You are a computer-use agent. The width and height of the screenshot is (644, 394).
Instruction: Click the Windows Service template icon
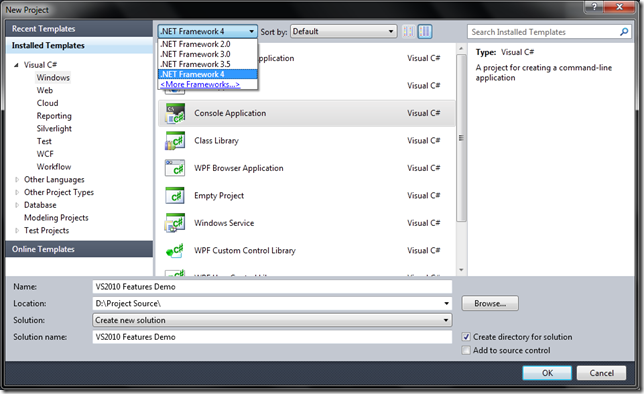pos(175,223)
